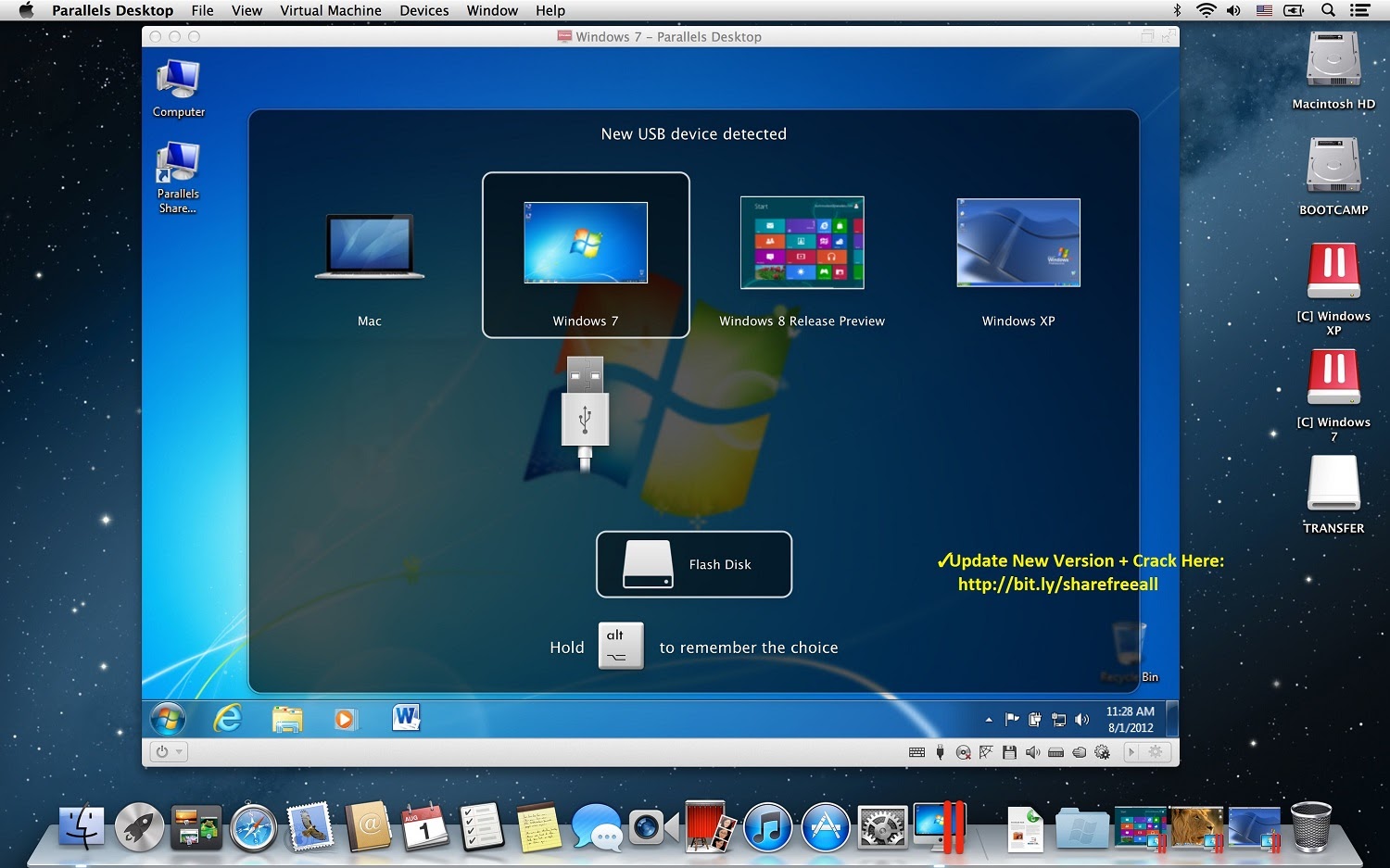Open the Parallels Desktop application menu
Viewport: 1390px width, 868px height.
pos(113,10)
